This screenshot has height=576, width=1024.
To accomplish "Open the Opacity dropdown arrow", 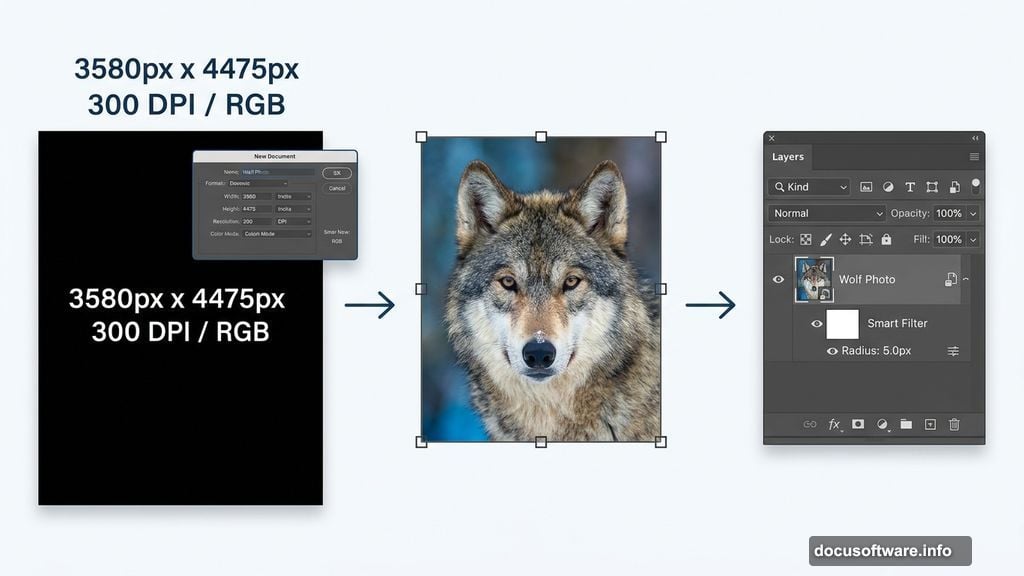I will (x=974, y=213).
